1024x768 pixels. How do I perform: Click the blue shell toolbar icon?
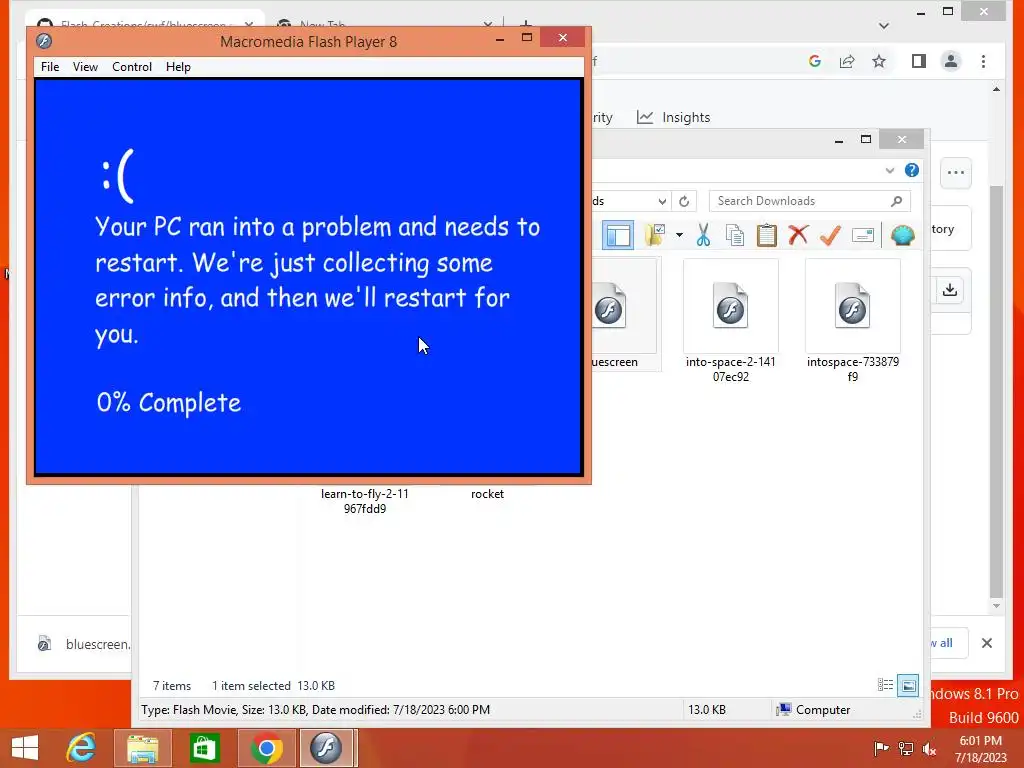(903, 235)
